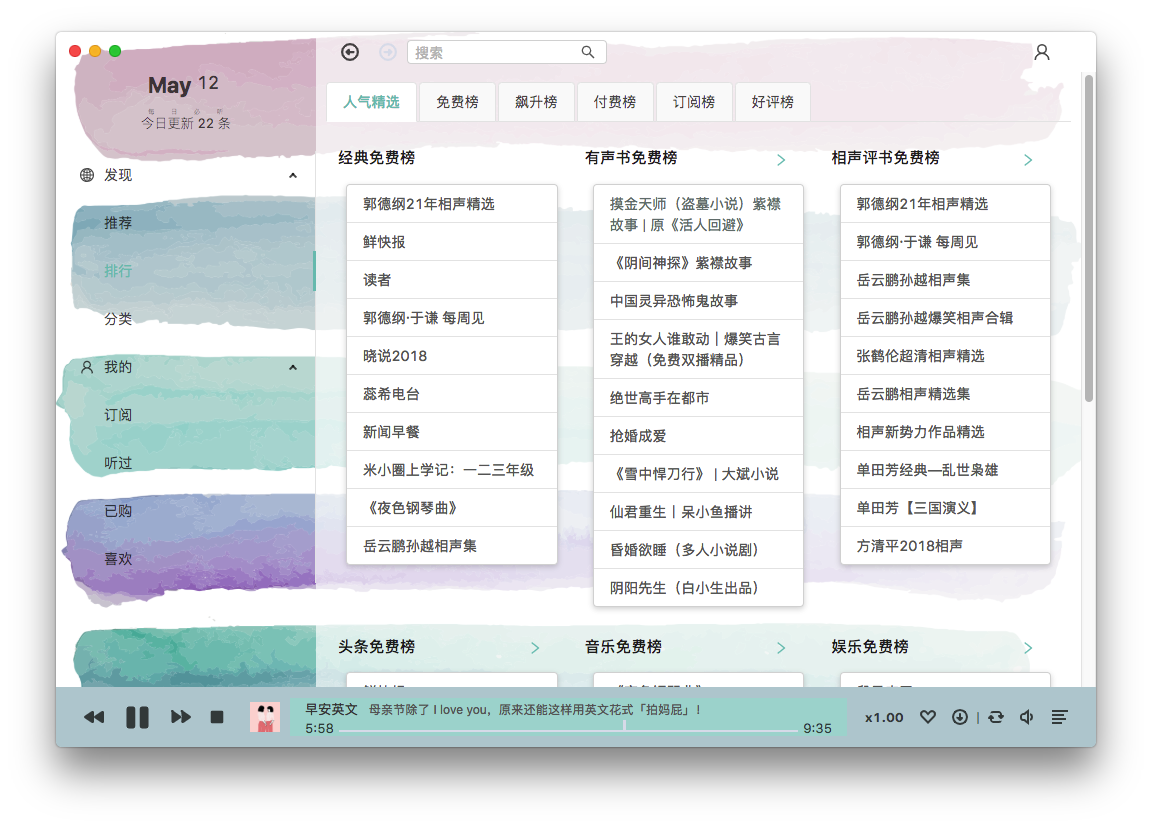Click the May 12 date header
This screenshot has width=1152, height=827.
click(184, 84)
